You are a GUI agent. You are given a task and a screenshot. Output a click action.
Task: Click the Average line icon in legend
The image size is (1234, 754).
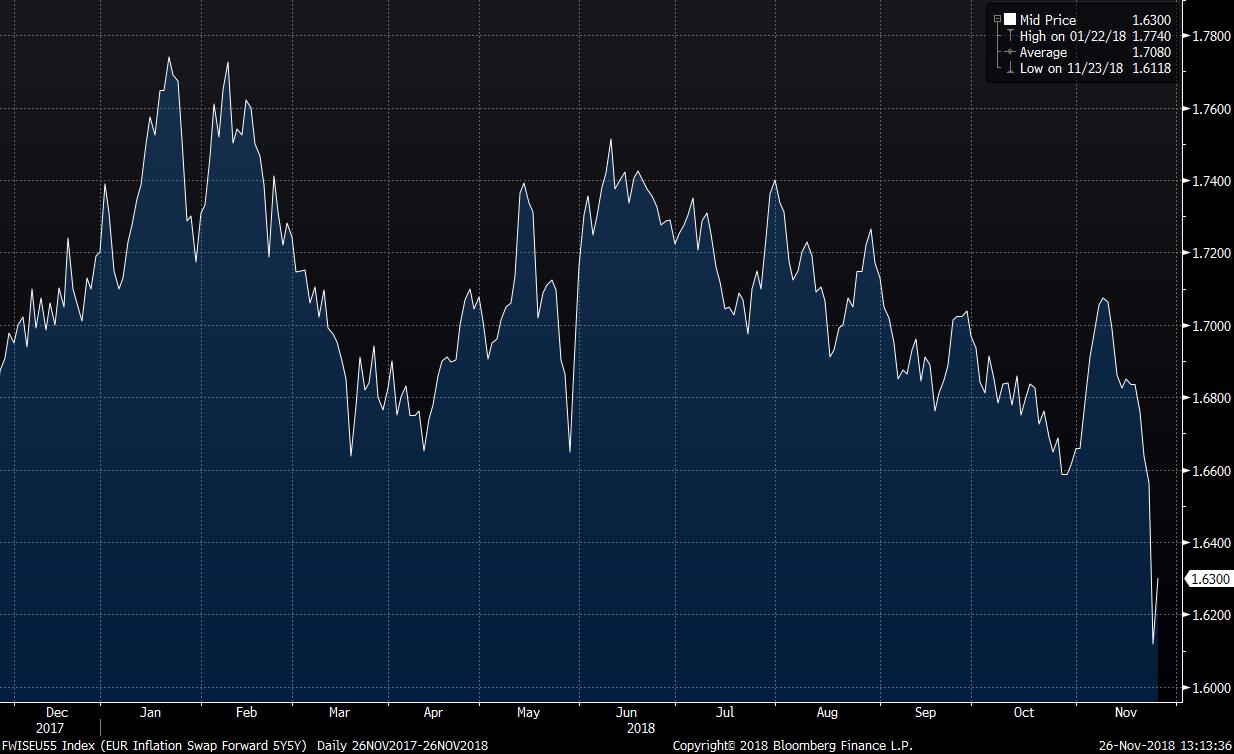click(1010, 52)
